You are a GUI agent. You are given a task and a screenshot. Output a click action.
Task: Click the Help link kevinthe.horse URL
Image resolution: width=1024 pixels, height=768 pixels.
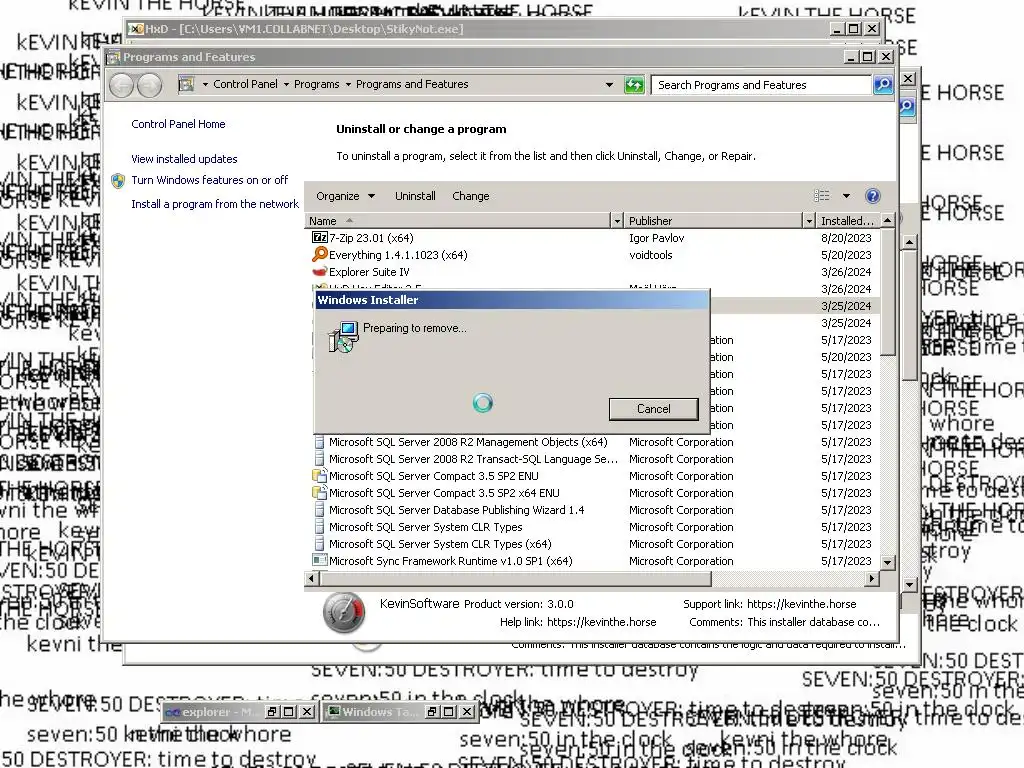click(601, 622)
